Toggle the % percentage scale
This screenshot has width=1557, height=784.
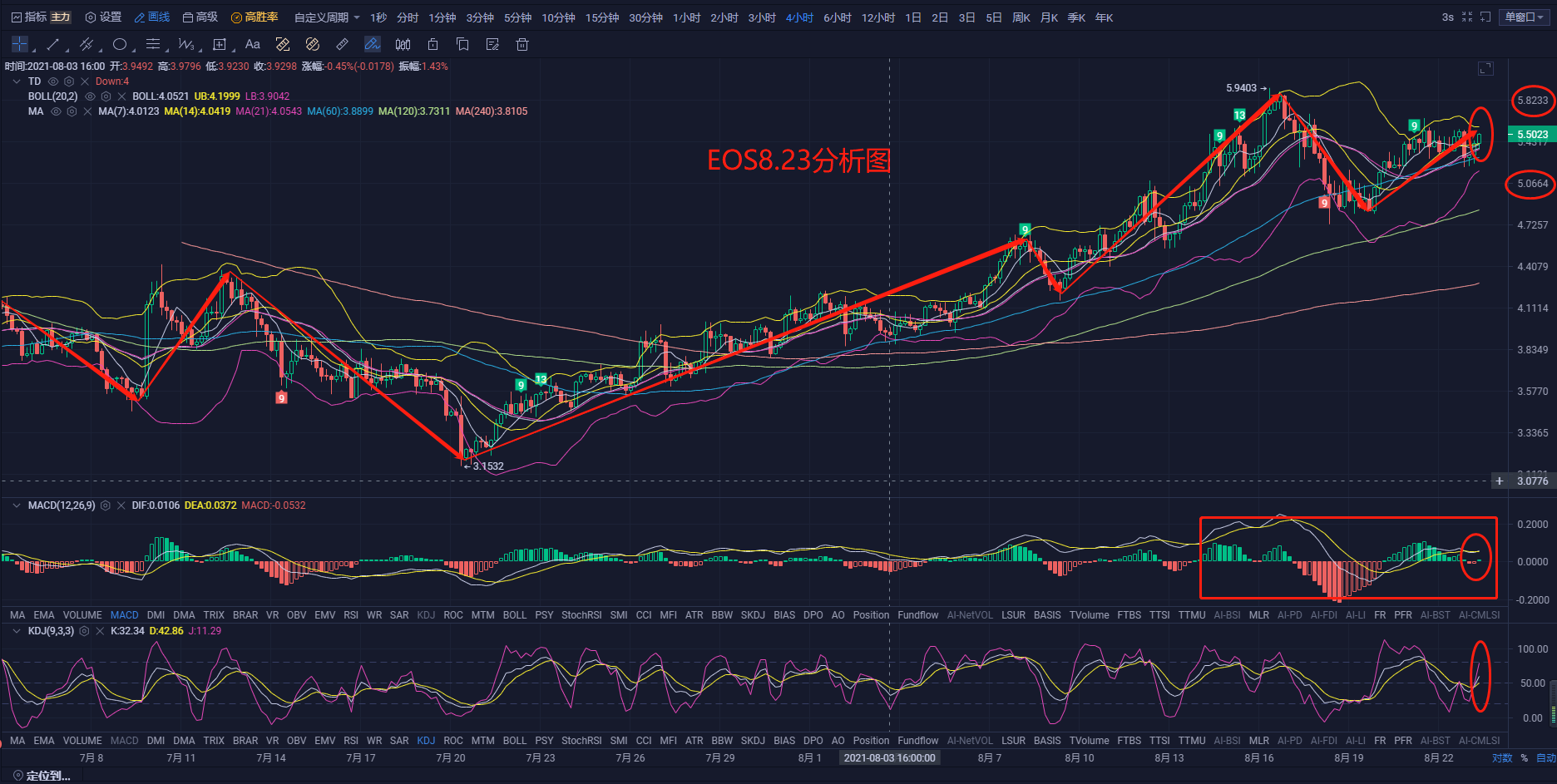1525,758
